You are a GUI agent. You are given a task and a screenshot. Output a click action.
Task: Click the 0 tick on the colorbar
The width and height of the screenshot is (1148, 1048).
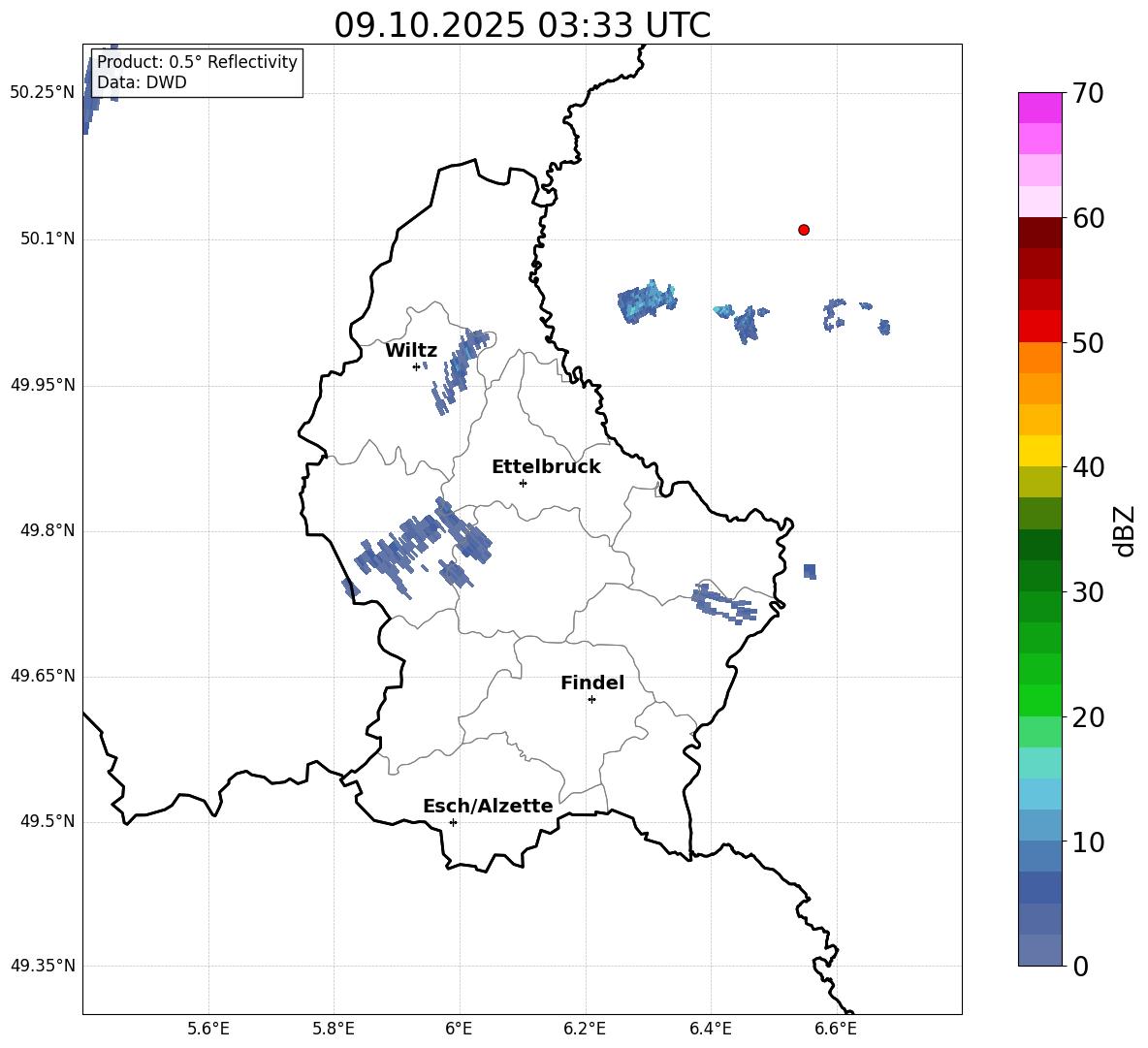1080,966
